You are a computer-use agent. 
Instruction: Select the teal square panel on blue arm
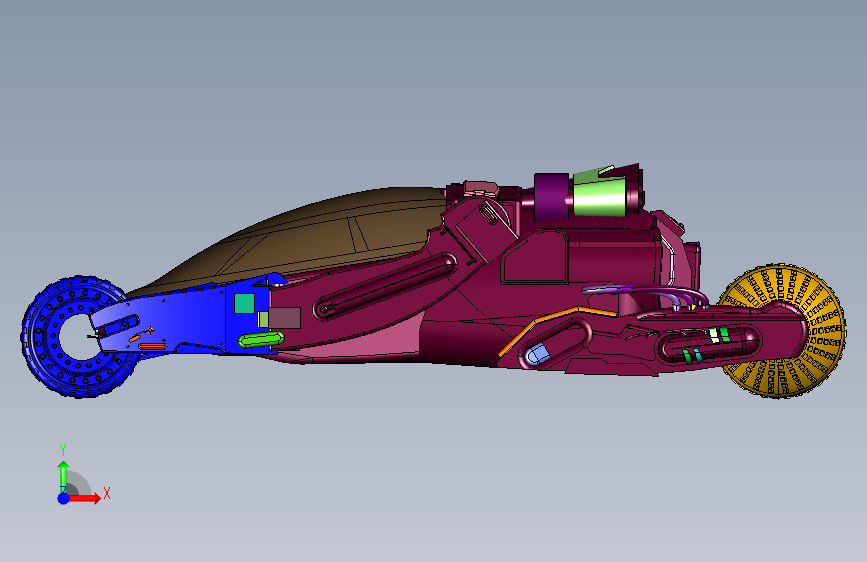244,304
